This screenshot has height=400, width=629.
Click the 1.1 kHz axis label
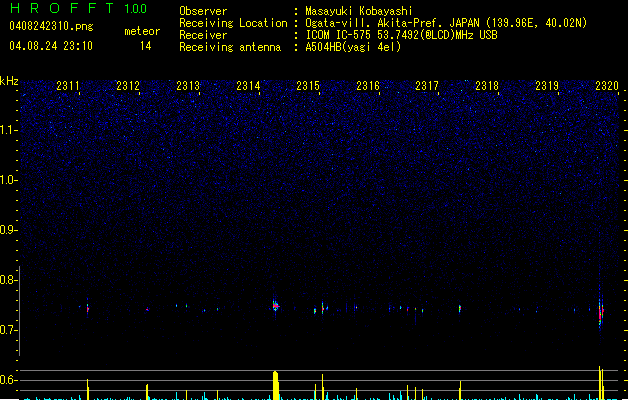click(9, 130)
